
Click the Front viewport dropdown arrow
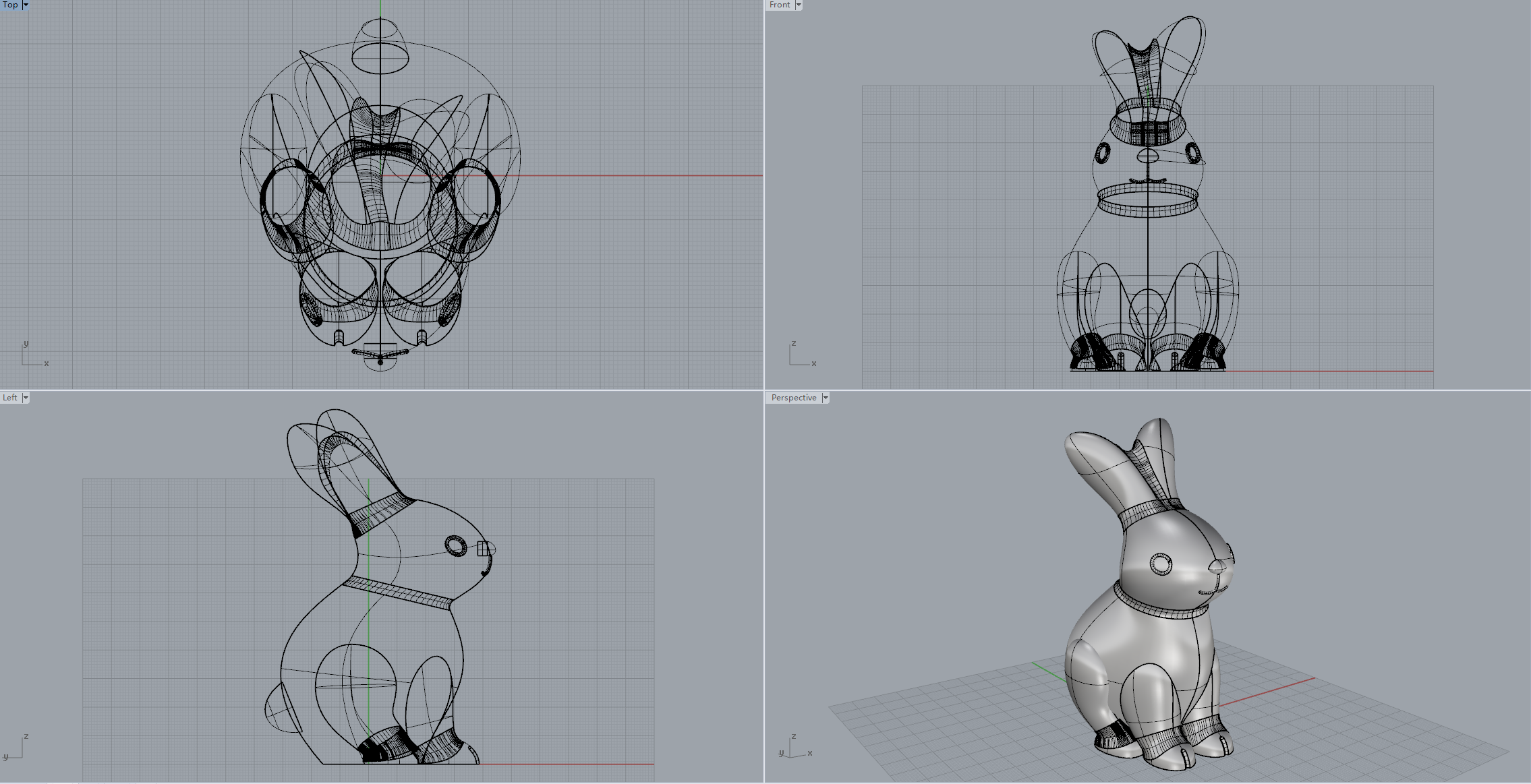pyautogui.click(x=799, y=5)
